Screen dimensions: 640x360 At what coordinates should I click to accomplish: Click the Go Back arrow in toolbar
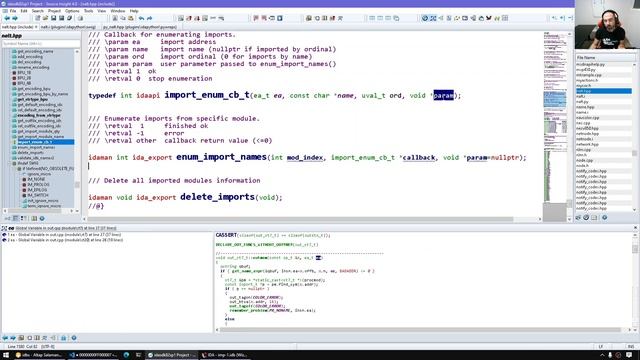(7, 18)
